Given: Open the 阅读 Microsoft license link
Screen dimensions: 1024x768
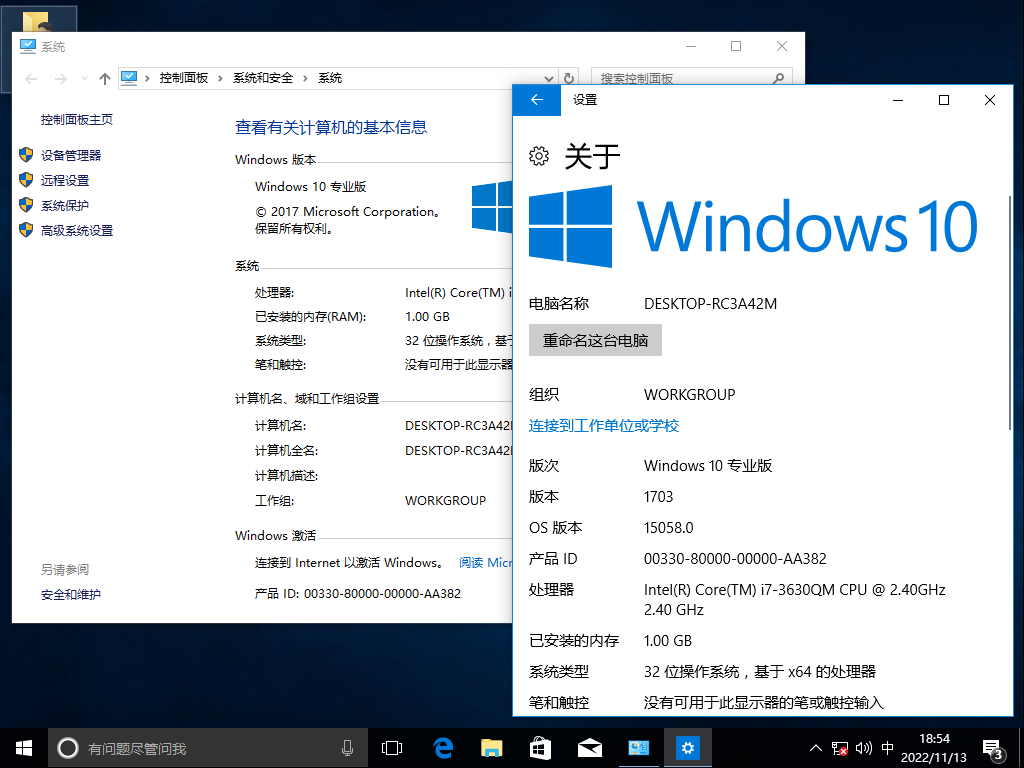Looking at the screenshot, I should (x=485, y=563).
